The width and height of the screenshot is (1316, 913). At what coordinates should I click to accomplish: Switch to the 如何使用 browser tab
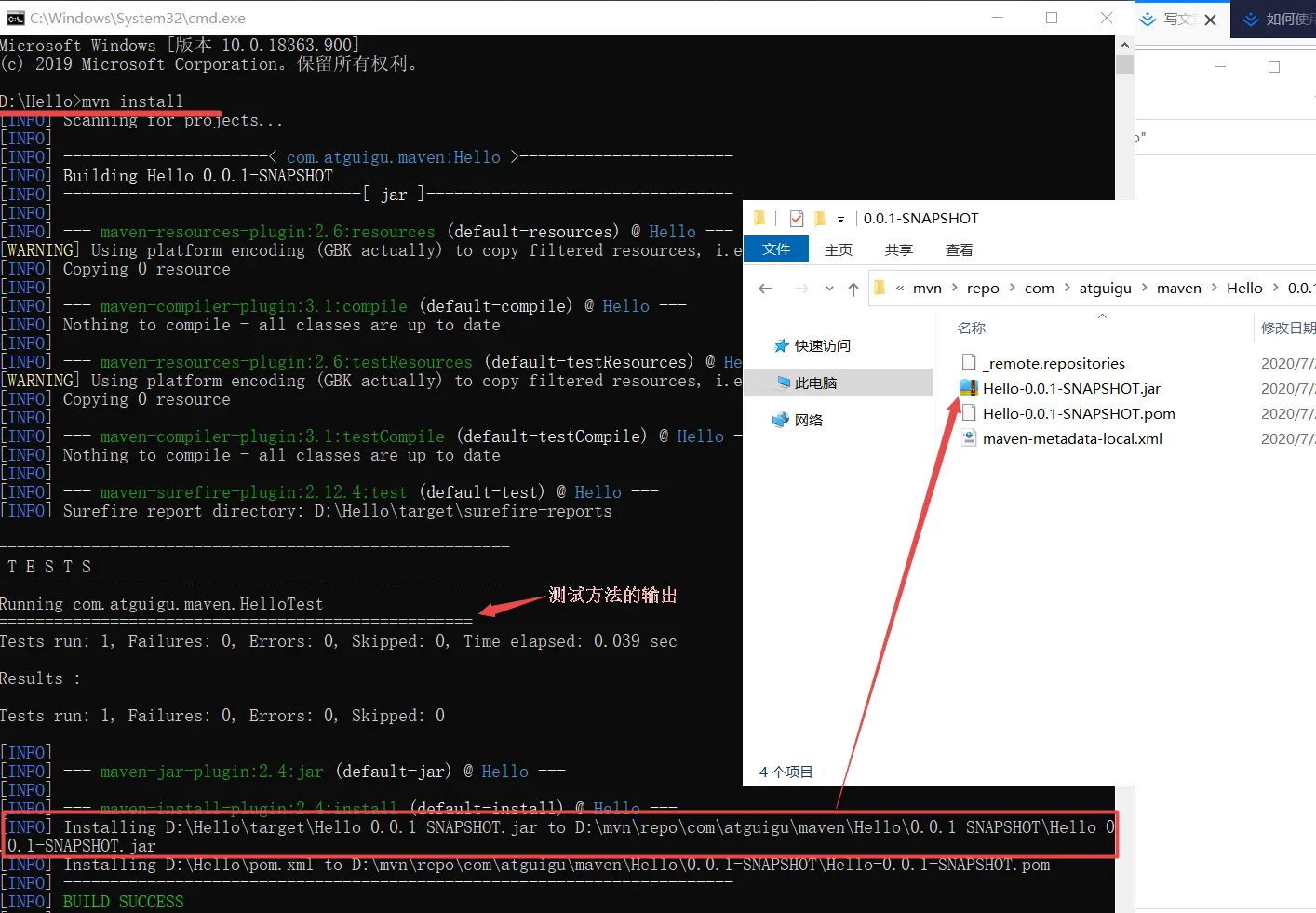1284,19
